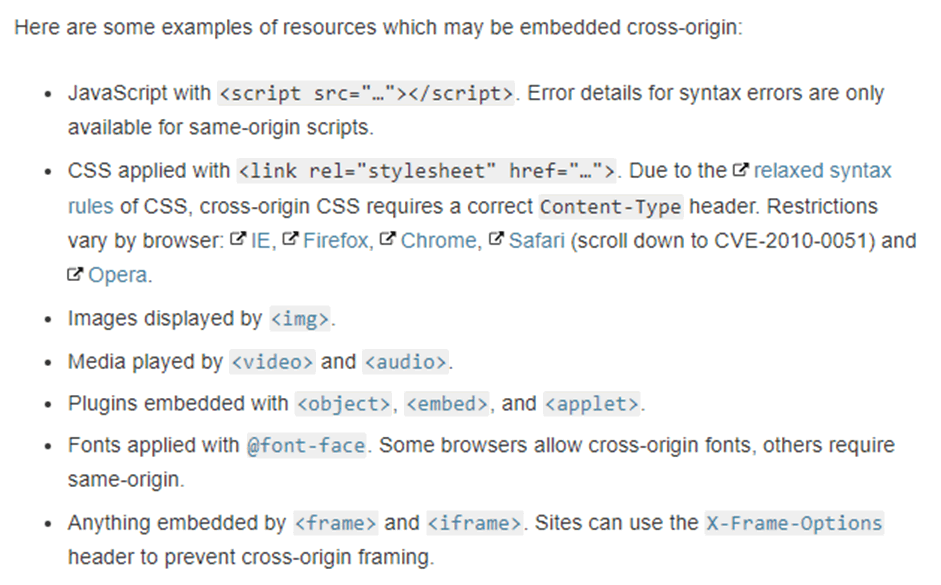Click the <audio> element link
This screenshot has width=941, height=585.
click(406, 362)
